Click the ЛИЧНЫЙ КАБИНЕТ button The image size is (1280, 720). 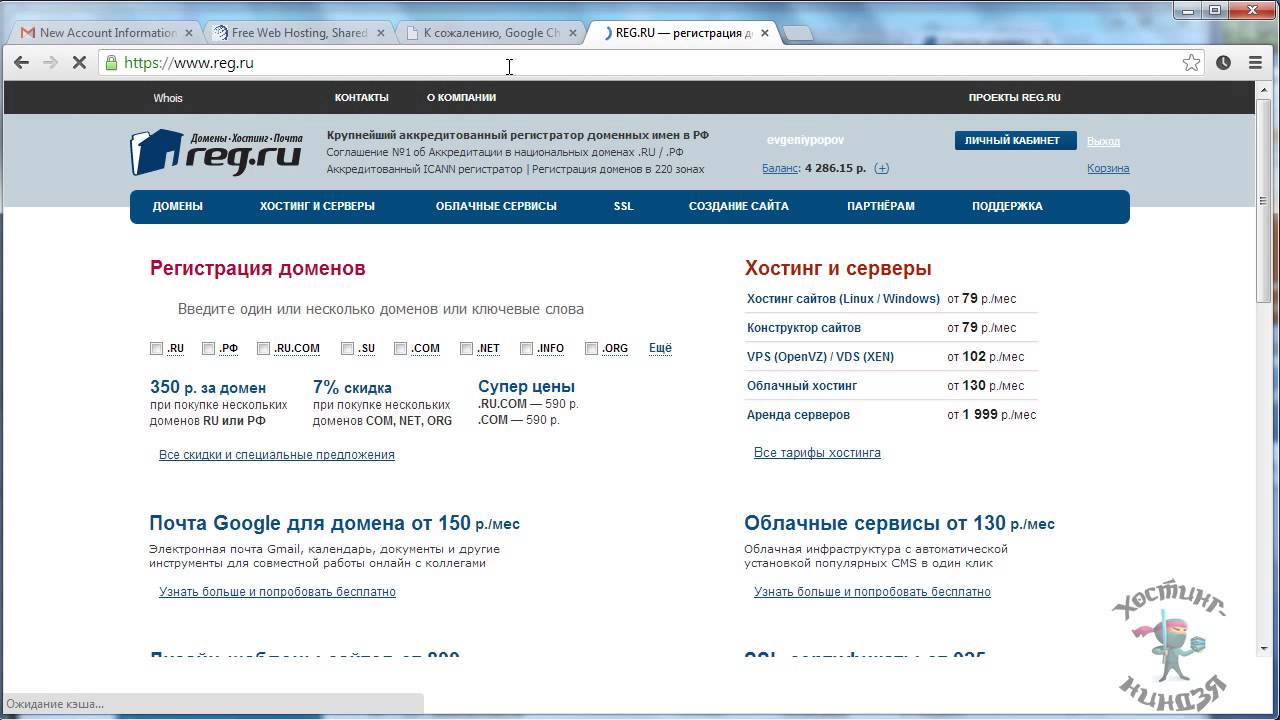(1015, 141)
